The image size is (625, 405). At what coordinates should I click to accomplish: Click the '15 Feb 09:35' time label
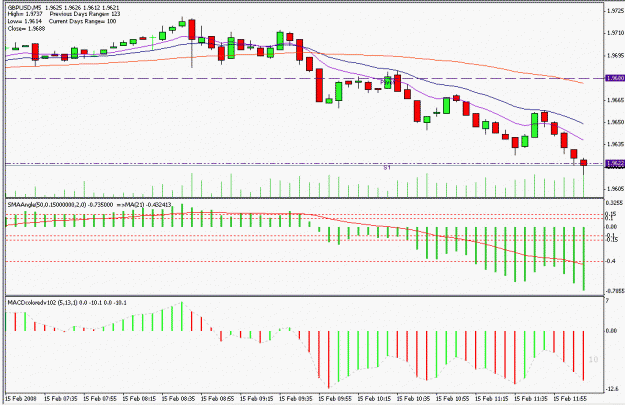[x=296, y=398]
